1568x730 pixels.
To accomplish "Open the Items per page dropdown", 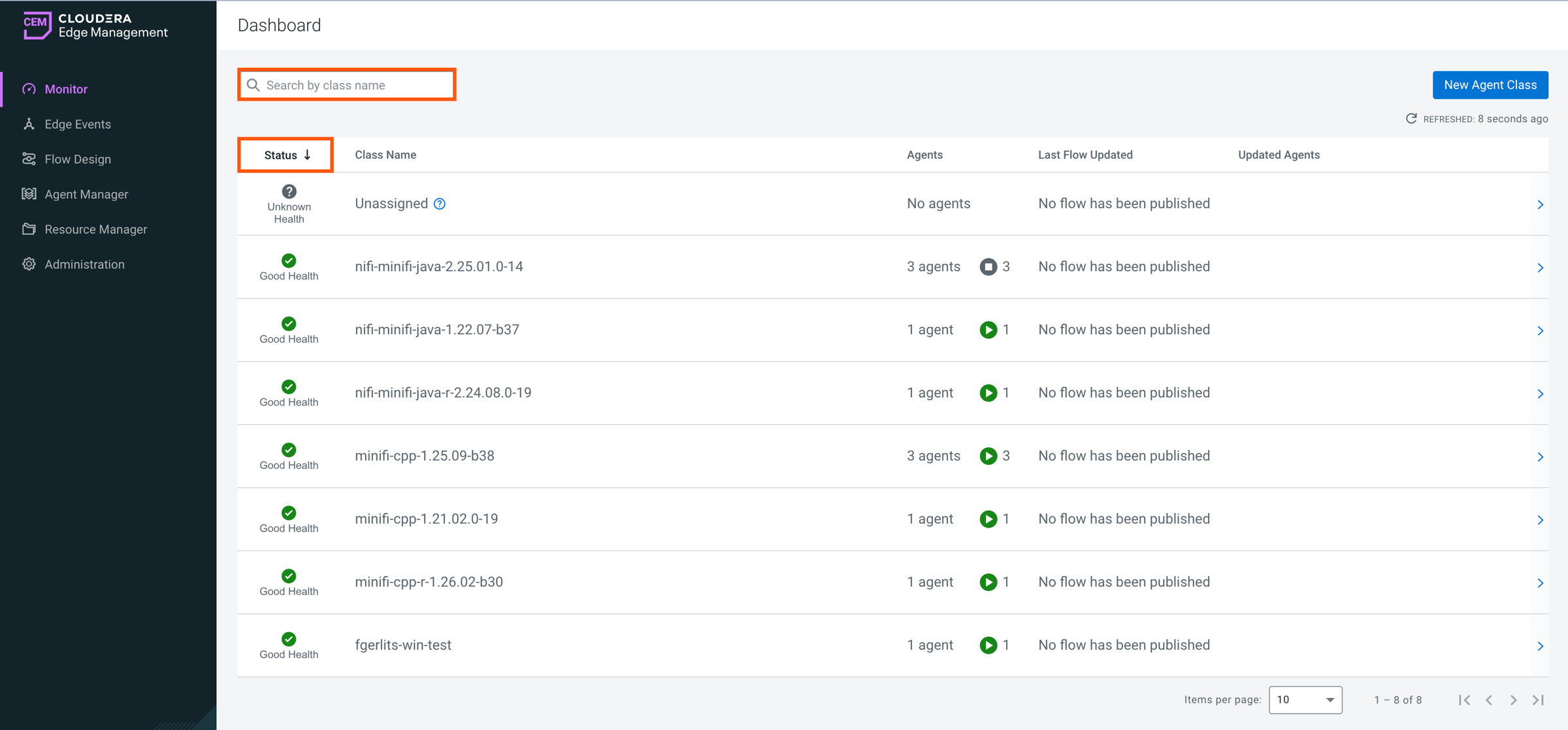I will coord(1305,700).
